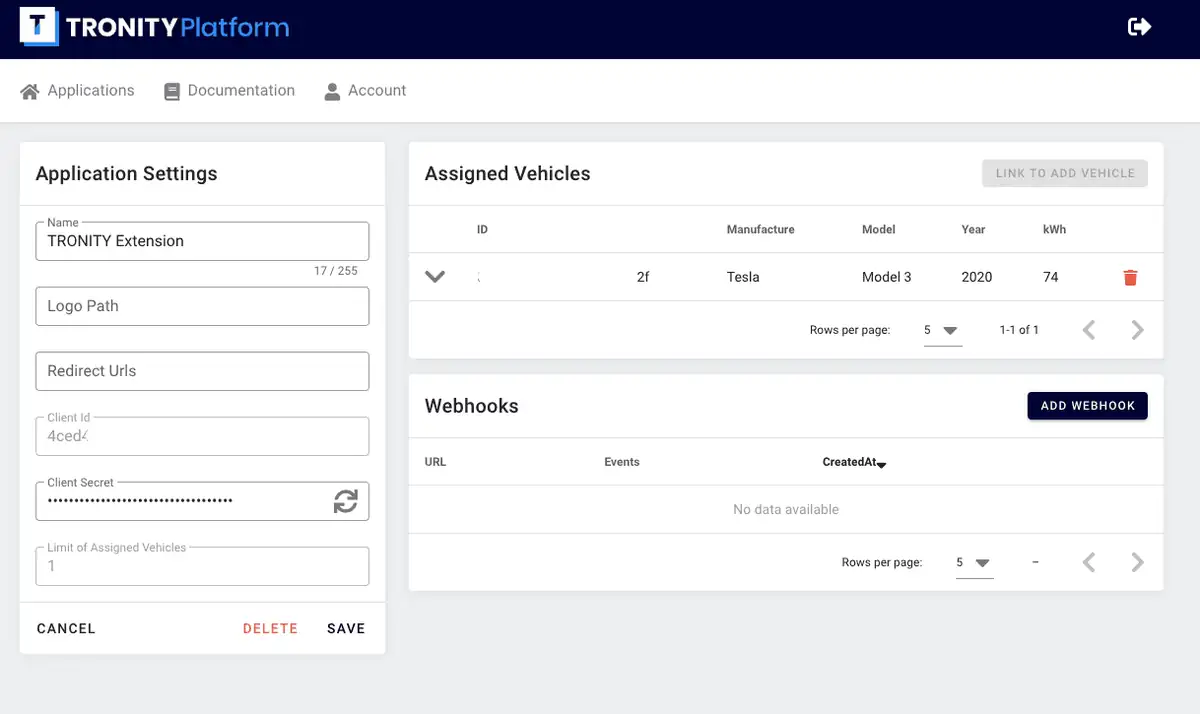Click the logout icon in header
Image resolution: width=1200 pixels, height=714 pixels.
tap(1139, 27)
